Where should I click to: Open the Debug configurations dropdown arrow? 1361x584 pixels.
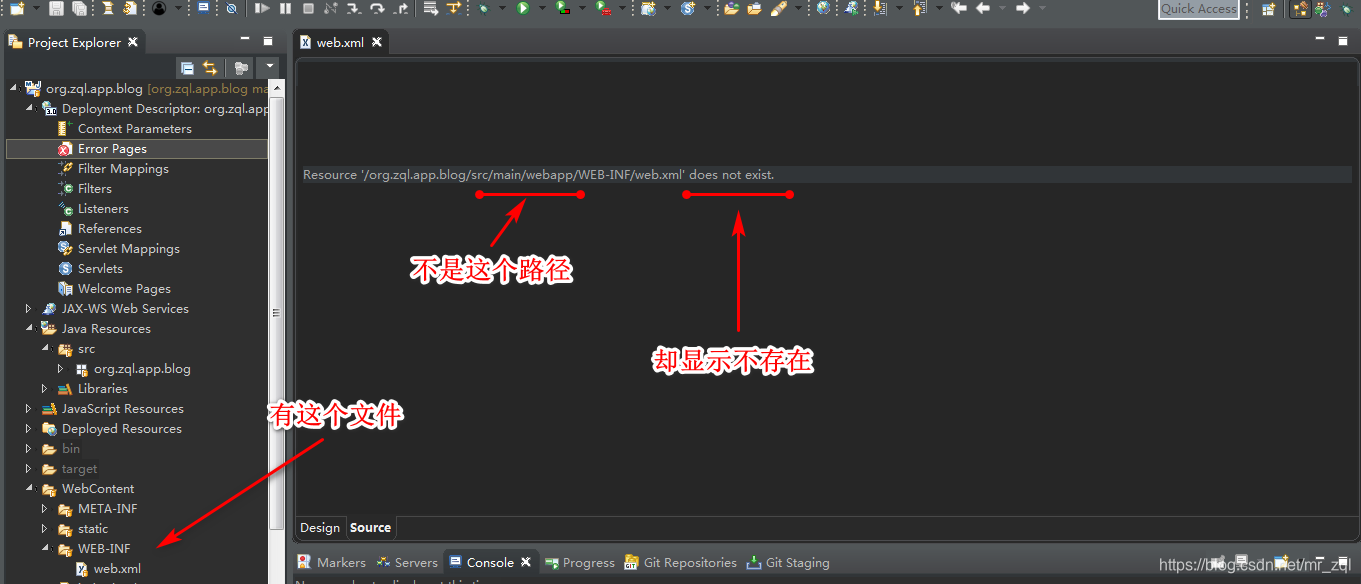coord(502,8)
